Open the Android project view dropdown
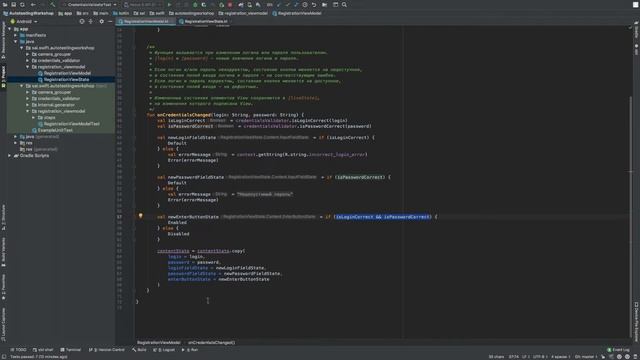 click(24, 21)
